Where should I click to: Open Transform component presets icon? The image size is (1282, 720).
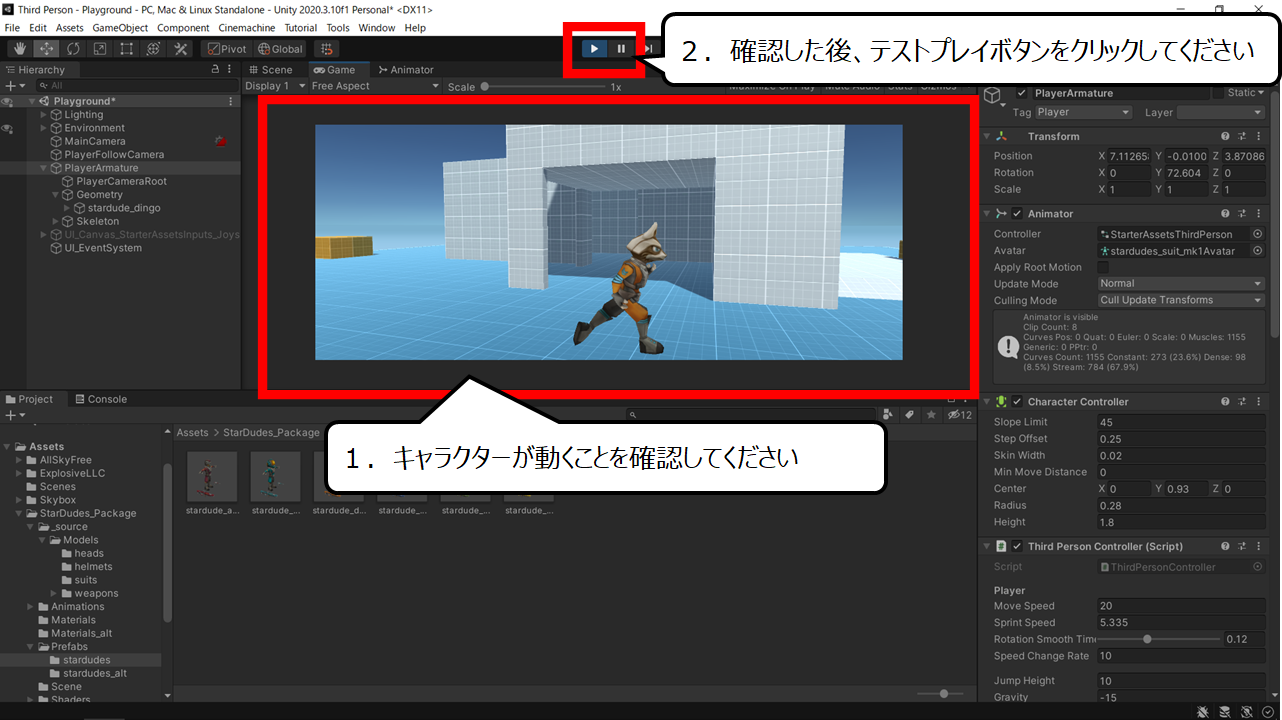pos(1242,136)
